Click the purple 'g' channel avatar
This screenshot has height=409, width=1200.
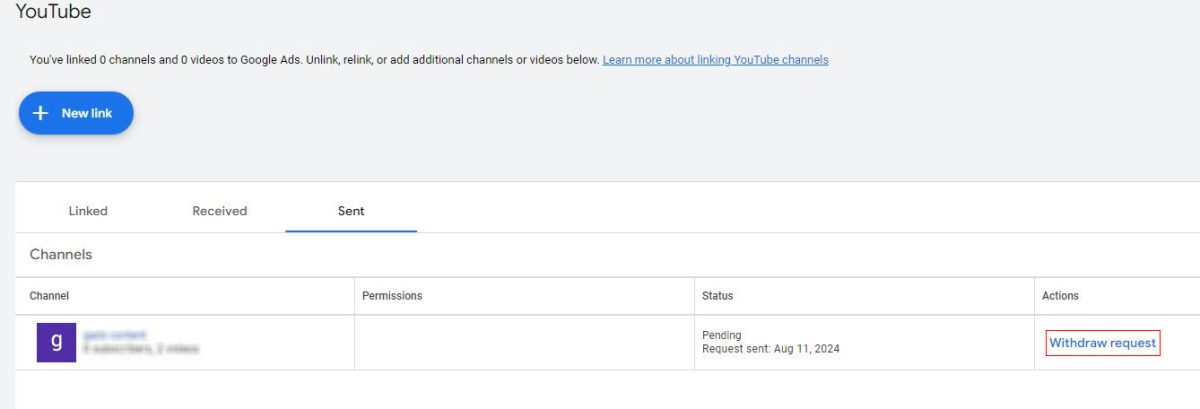(56, 342)
